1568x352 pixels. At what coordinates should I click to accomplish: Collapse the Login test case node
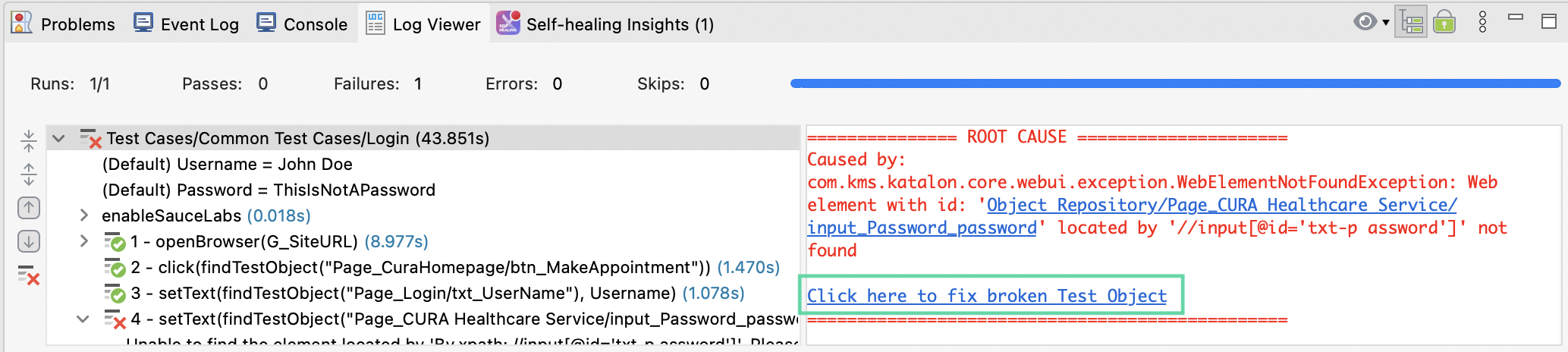click(x=58, y=139)
